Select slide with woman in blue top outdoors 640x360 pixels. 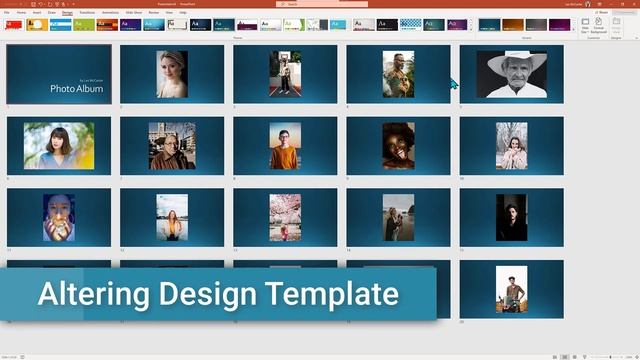click(59, 146)
